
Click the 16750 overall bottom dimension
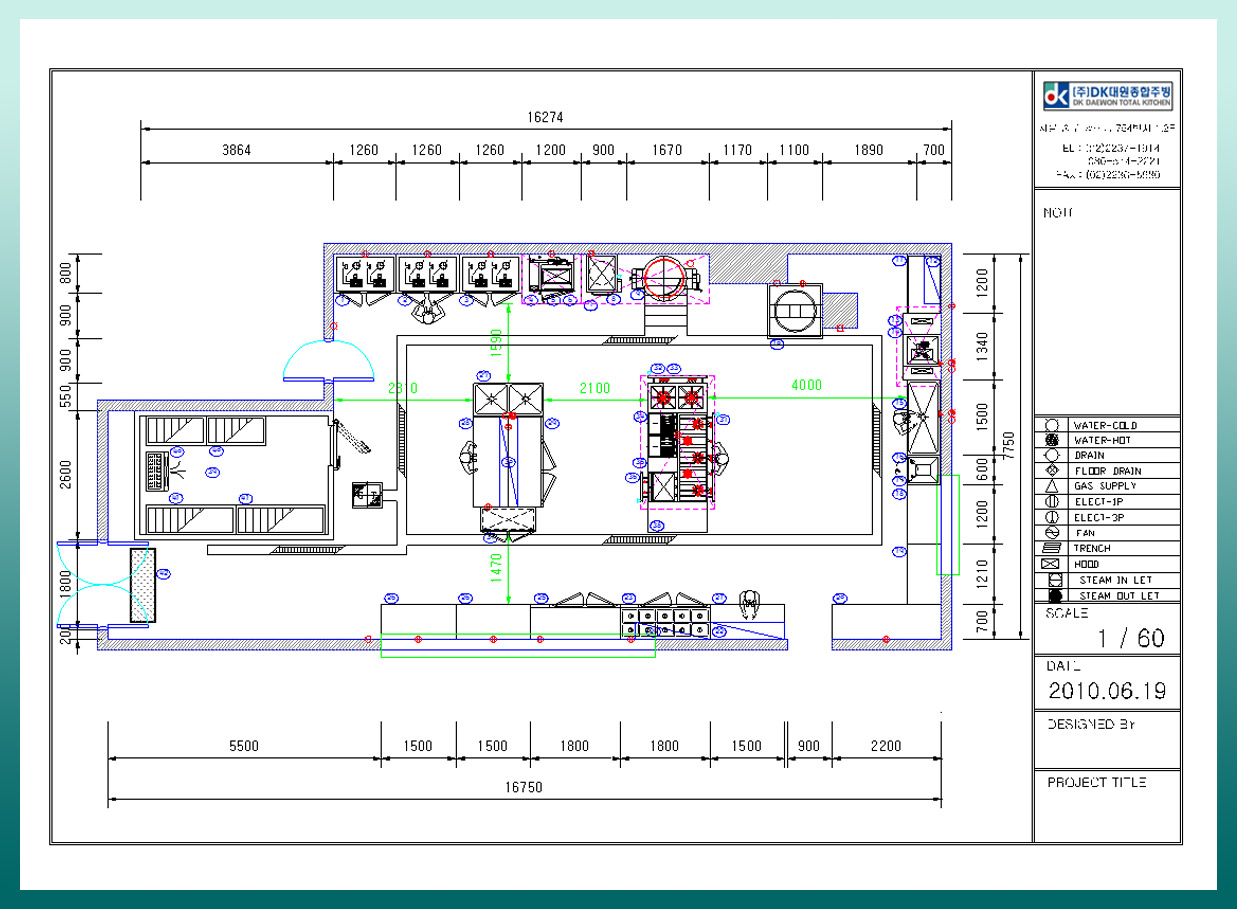[x=523, y=788]
